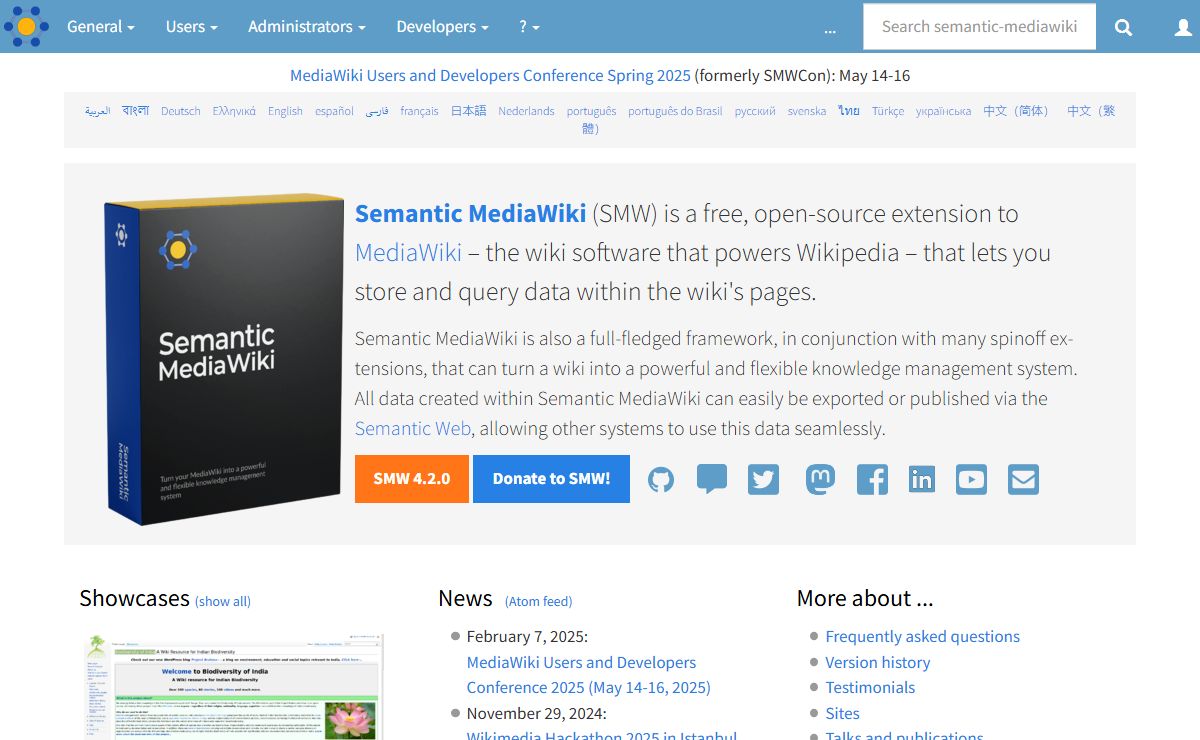Expand the Administrators dropdown menu

coord(307,27)
